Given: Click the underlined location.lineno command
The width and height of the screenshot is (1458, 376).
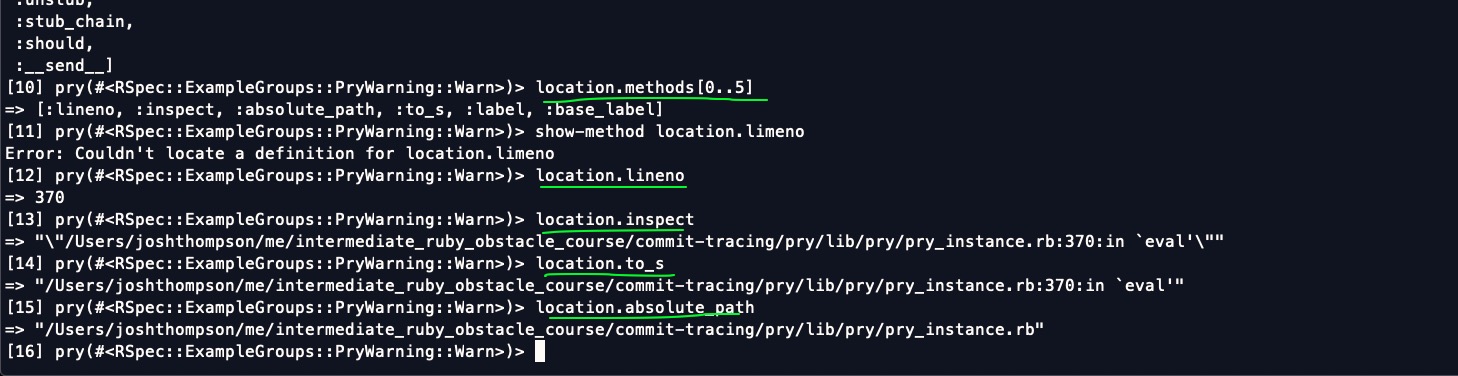Looking at the screenshot, I should click(610, 175).
